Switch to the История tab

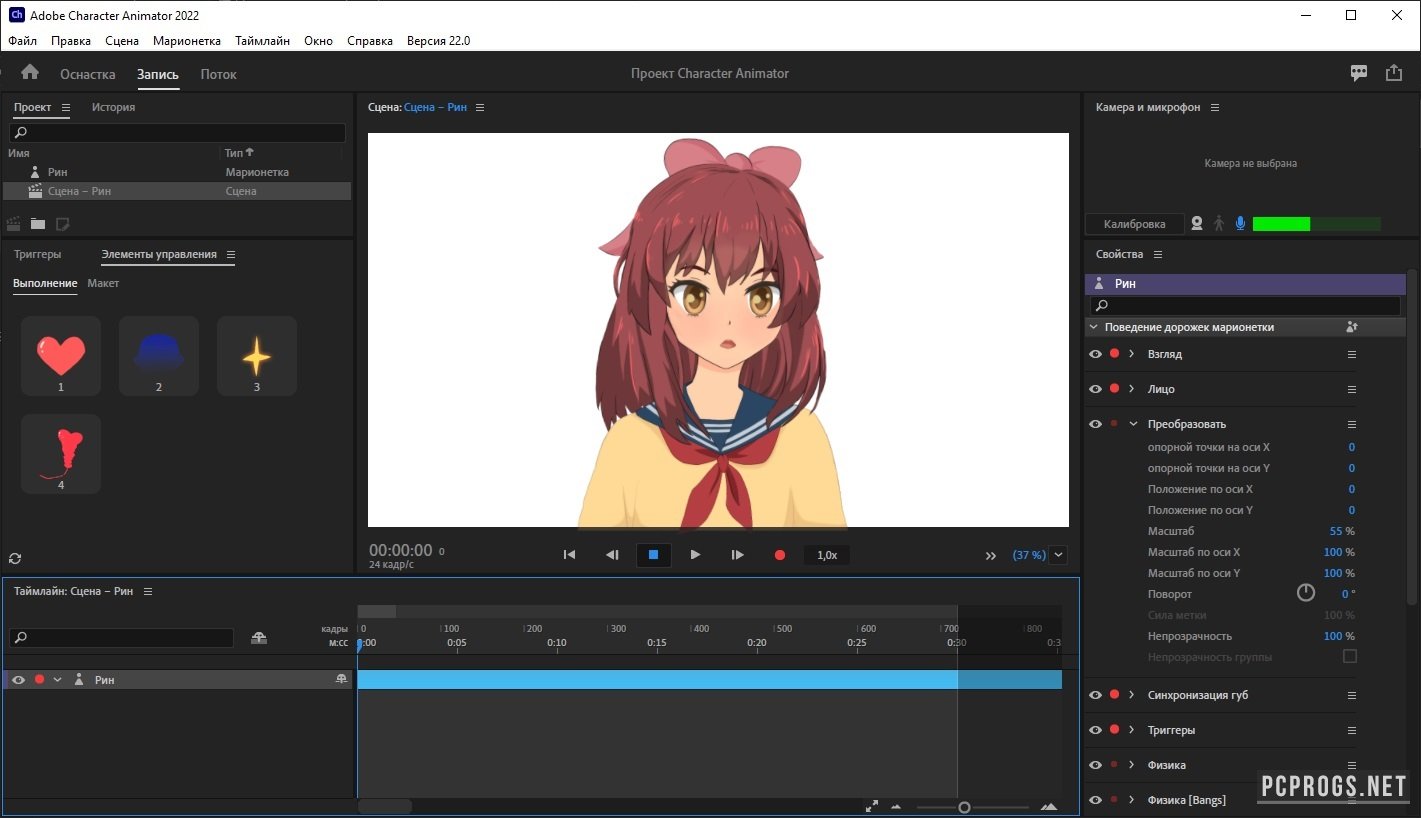click(x=113, y=107)
